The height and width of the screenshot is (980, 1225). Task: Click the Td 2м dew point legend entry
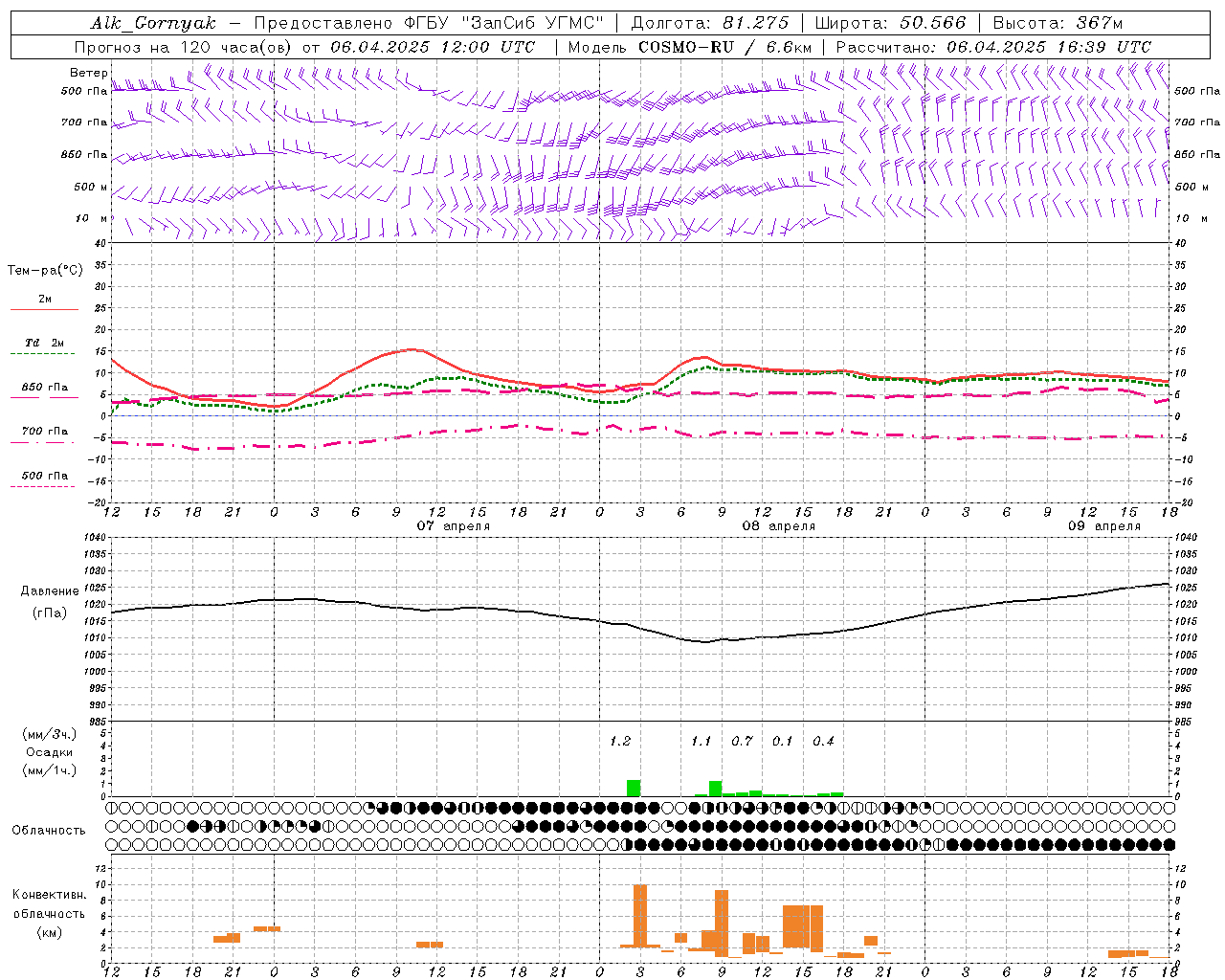tap(45, 343)
